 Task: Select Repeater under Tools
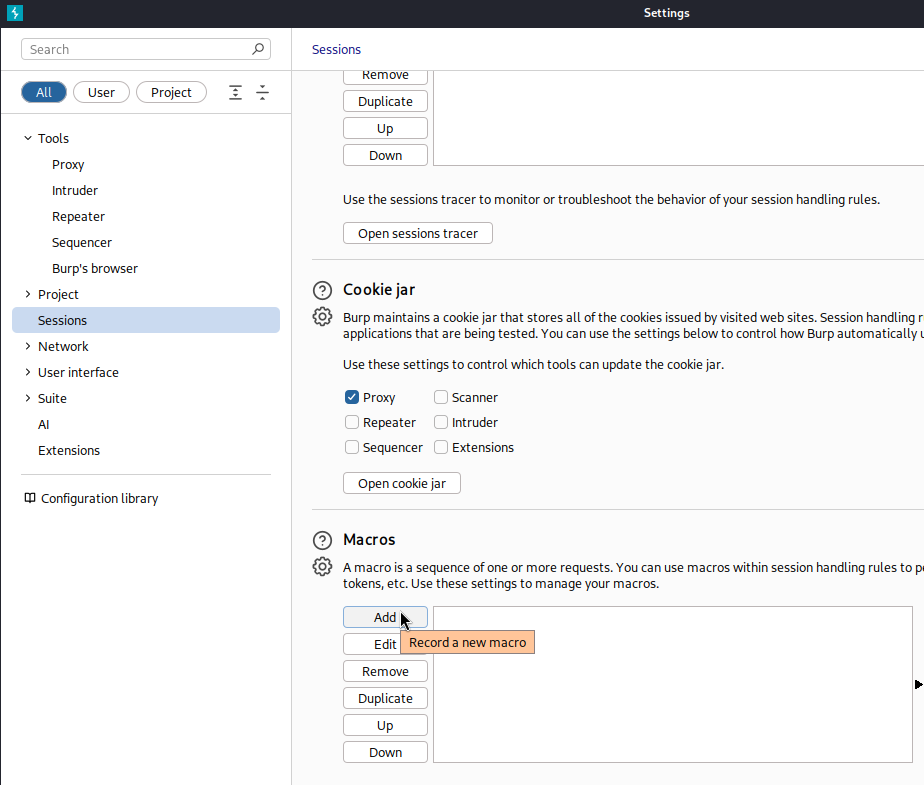point(78,216)
